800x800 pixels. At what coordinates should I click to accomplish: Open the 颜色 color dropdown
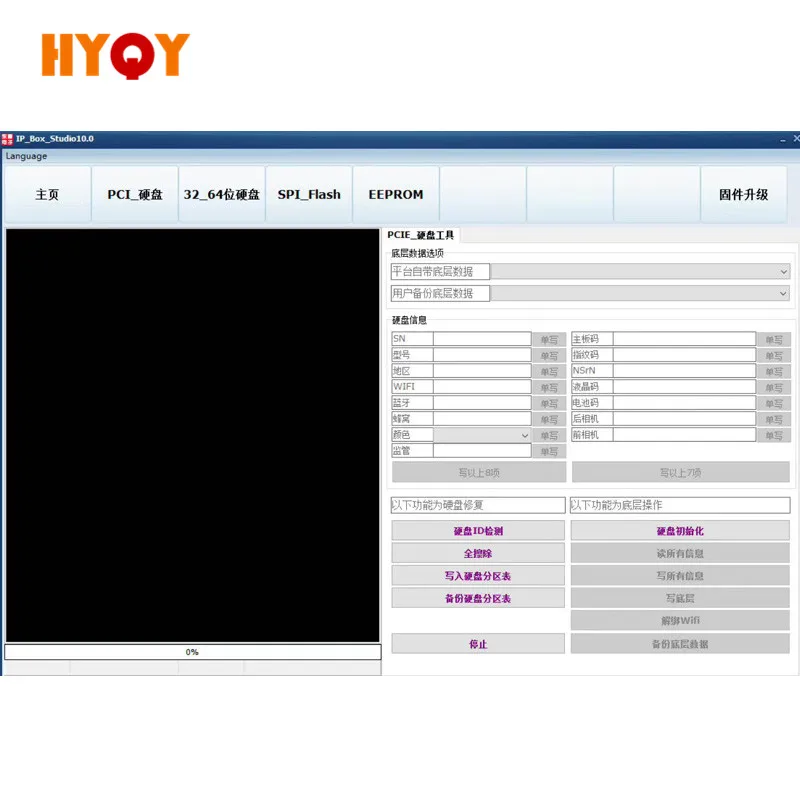click(482, 435)
